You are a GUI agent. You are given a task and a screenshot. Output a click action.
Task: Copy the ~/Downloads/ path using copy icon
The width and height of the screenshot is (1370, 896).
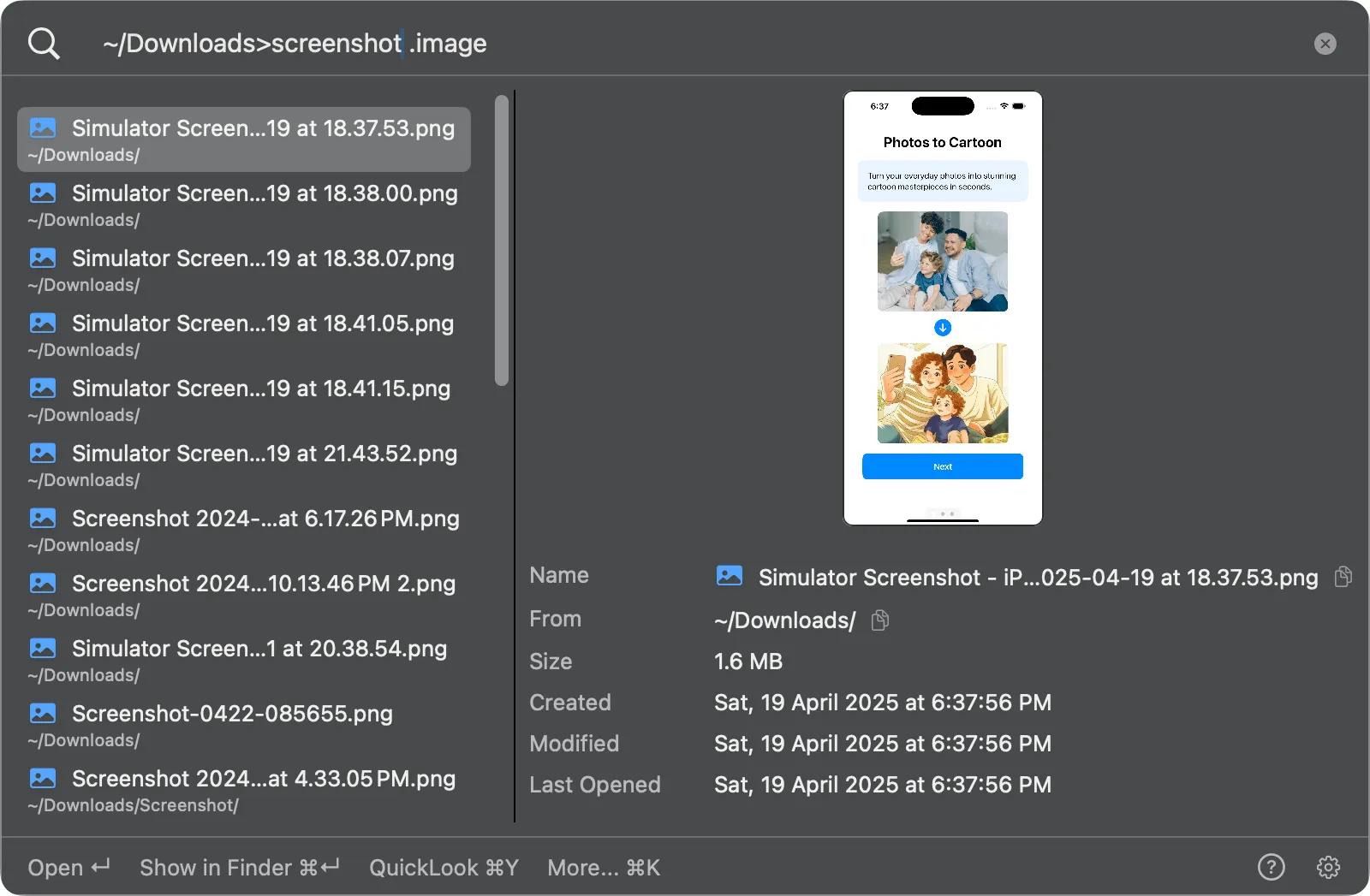click(879, 620)
